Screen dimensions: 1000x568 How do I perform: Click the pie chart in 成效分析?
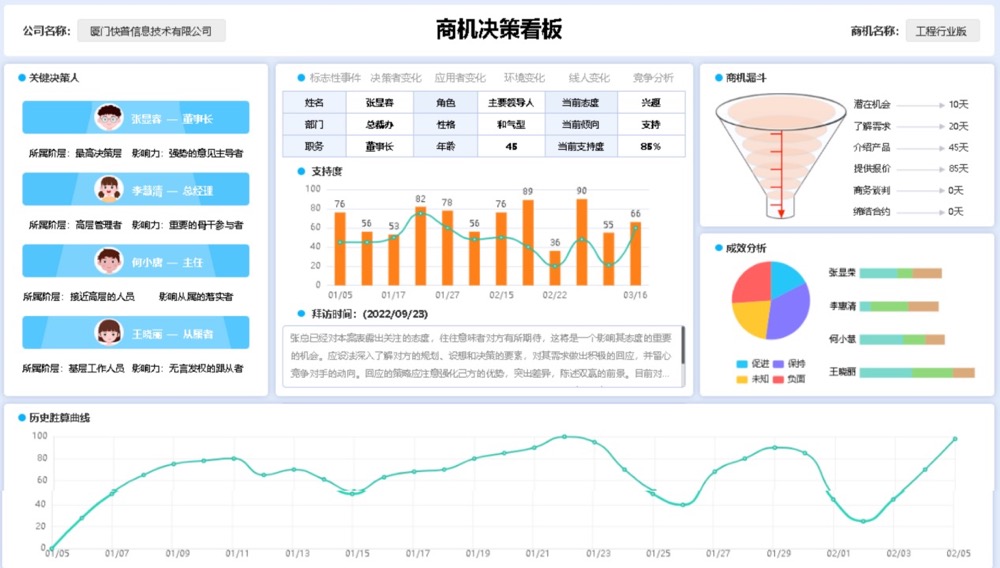tap(770, 300)
